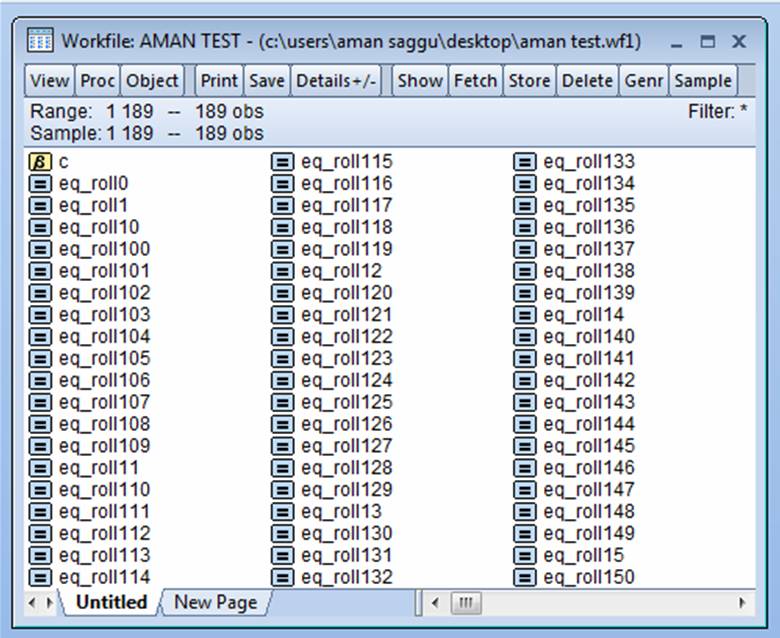
Task: Select the eq_roll130 name
Action: (x=347, y=534)
